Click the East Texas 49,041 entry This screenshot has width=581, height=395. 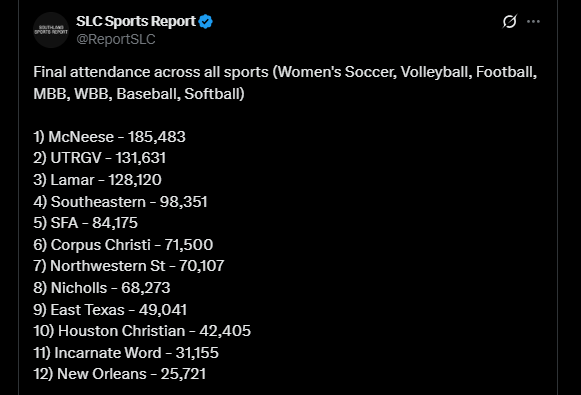point(110,310)
